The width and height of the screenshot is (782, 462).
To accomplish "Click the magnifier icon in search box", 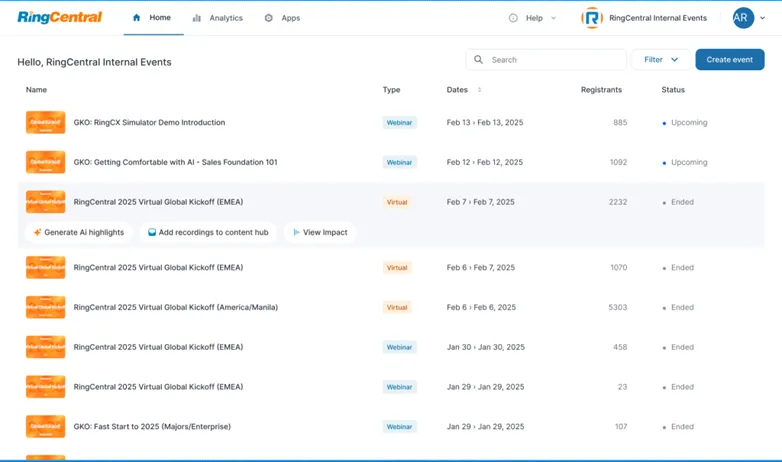I will (x=479, y=60).
